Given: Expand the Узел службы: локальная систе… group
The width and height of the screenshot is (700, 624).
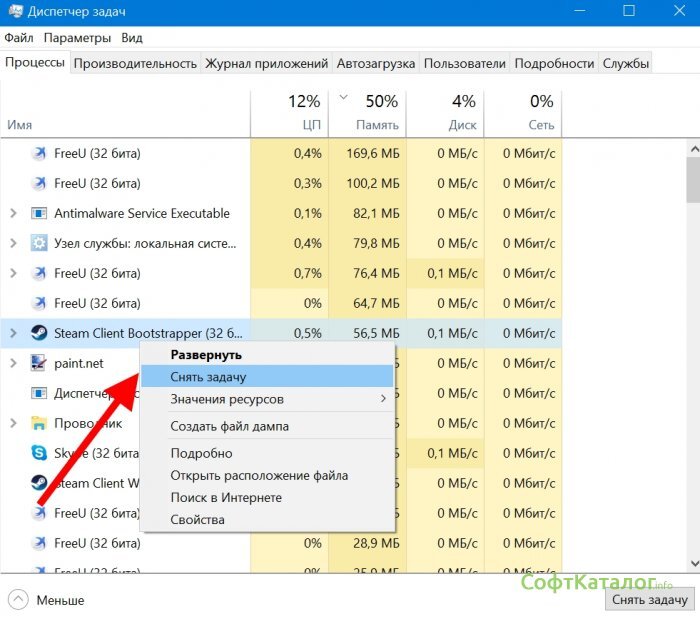Looking at the screenshot, I should click(x=13, y=243).
